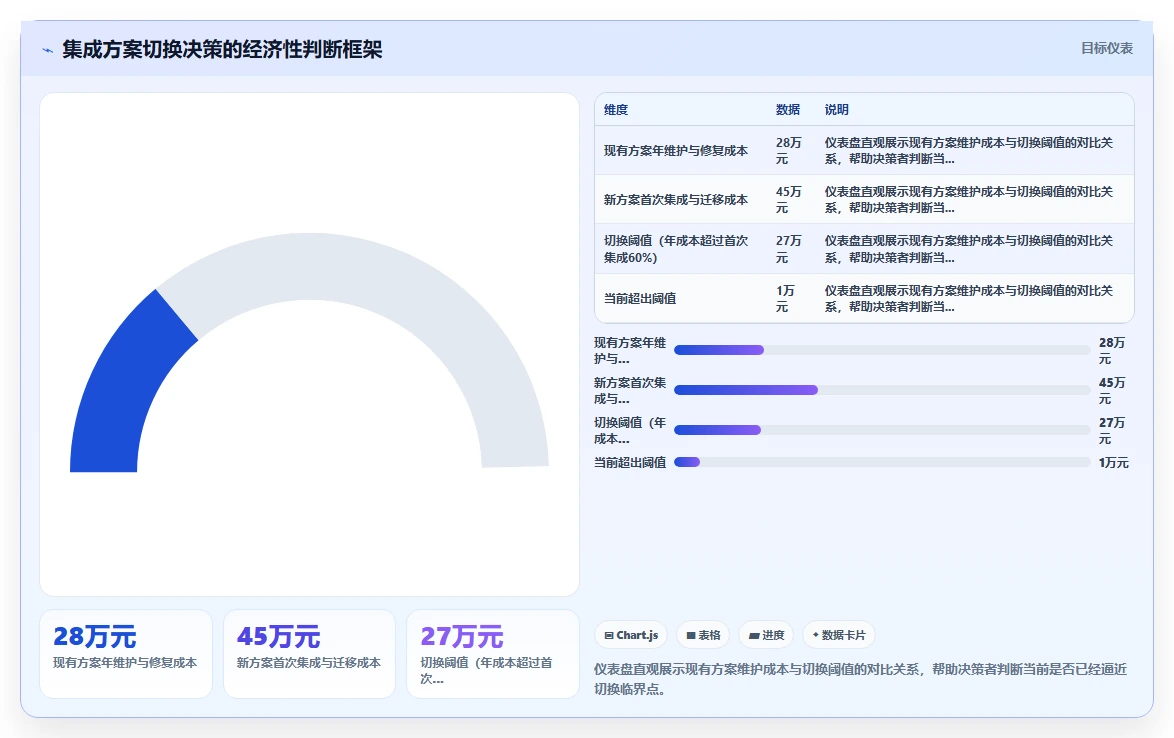
Task: Click the lightning icon beside the title
Action: 47,50
